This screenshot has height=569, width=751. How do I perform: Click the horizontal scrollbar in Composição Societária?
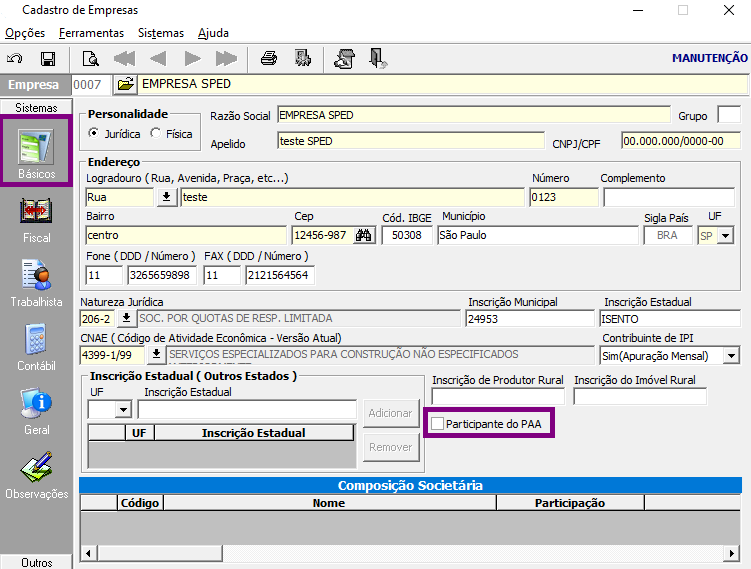[x=410, y=553]
